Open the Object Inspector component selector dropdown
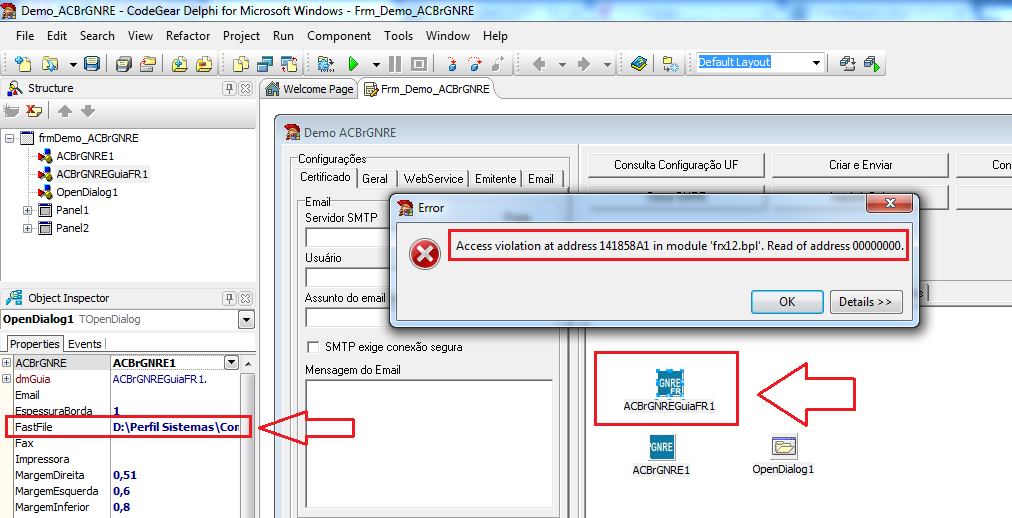Screen dimensions: 1012x518 (x=246, y=319)
